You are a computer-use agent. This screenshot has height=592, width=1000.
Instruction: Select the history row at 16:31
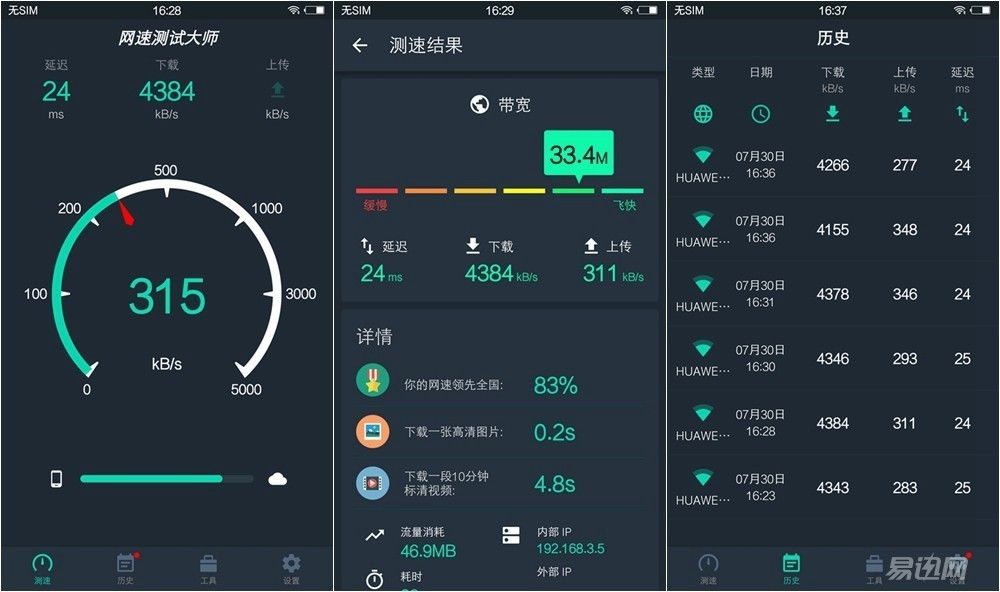click(x=823, y=294)
